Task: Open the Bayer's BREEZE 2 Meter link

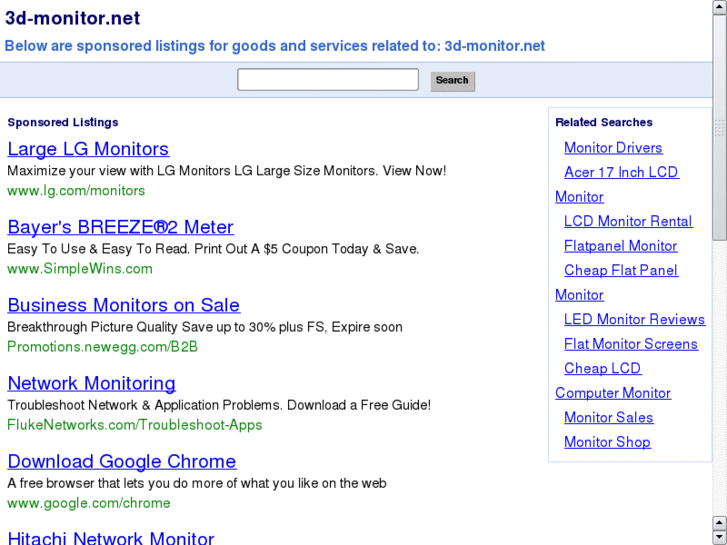Action: 121,227
